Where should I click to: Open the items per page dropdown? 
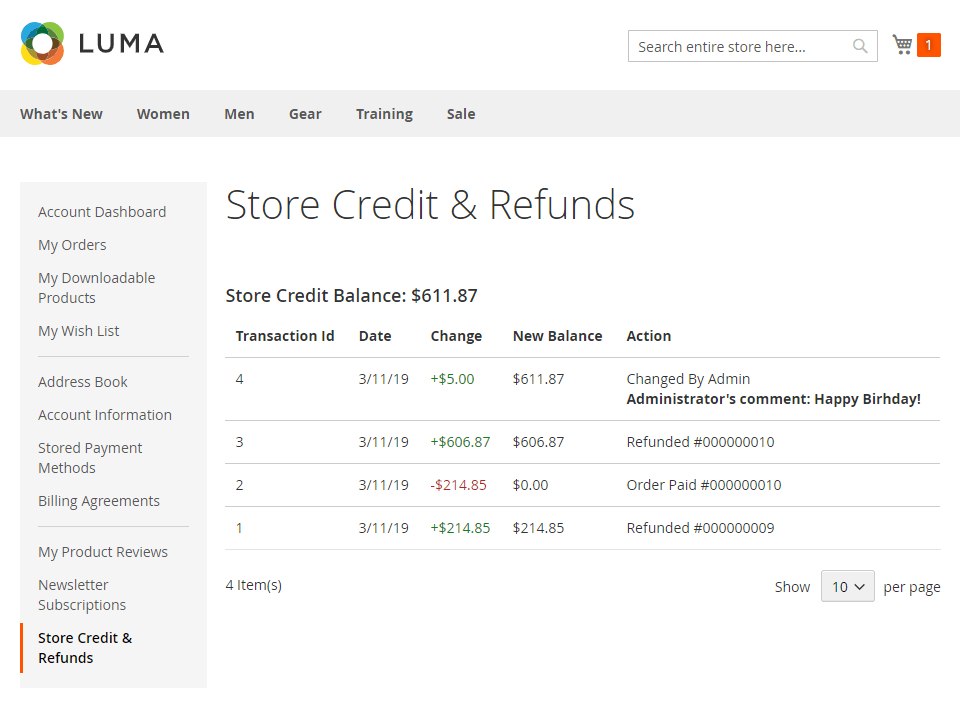(x=847, y=587)
